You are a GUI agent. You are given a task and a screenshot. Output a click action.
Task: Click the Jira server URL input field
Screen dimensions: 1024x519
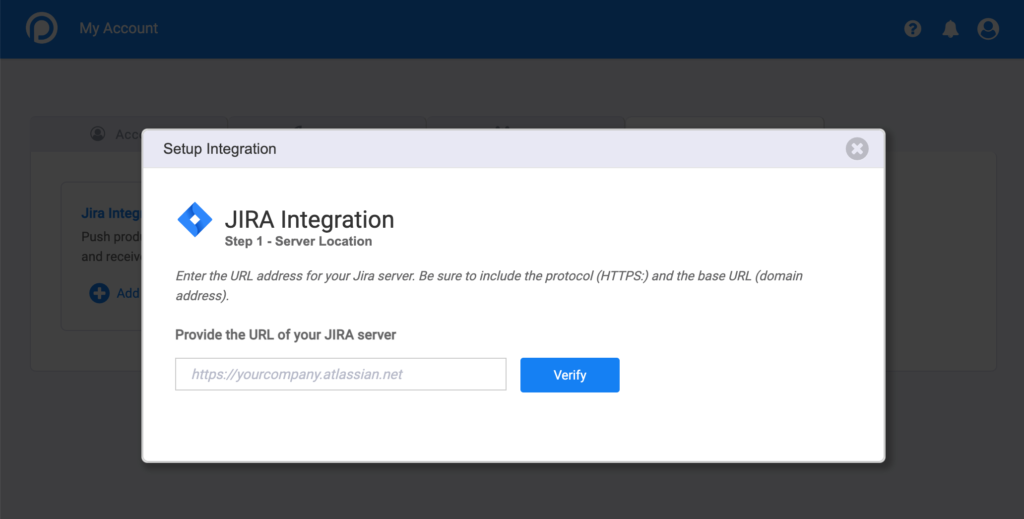(340, 374)
